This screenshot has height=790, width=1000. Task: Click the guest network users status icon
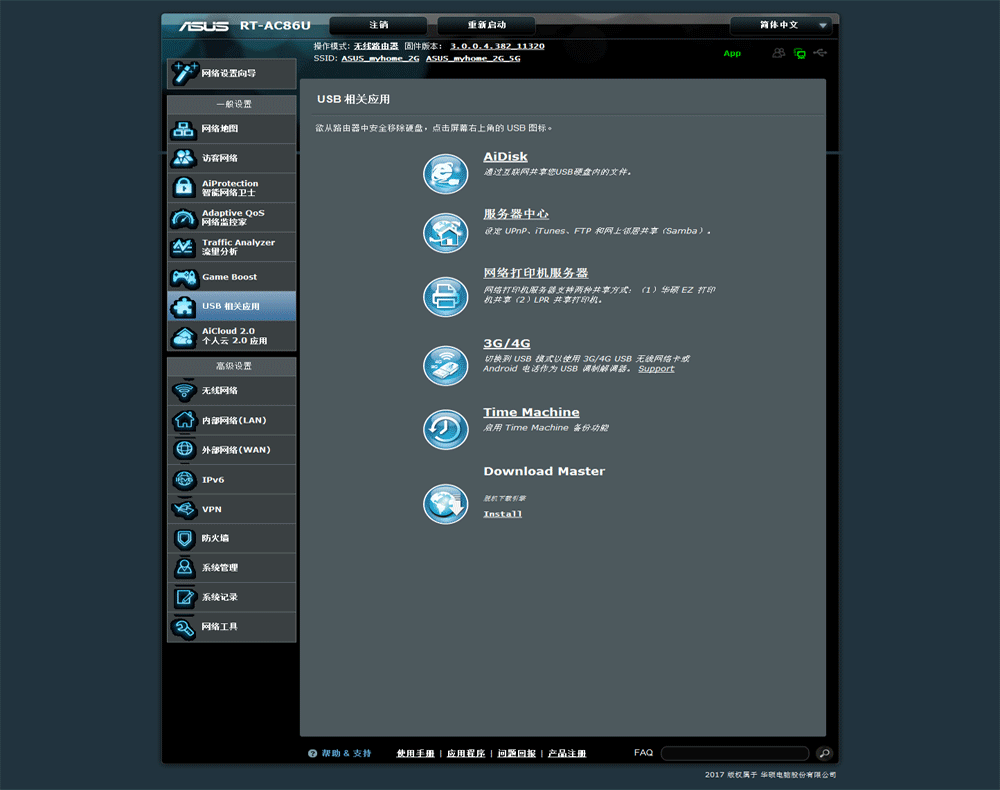pos(778,53)
